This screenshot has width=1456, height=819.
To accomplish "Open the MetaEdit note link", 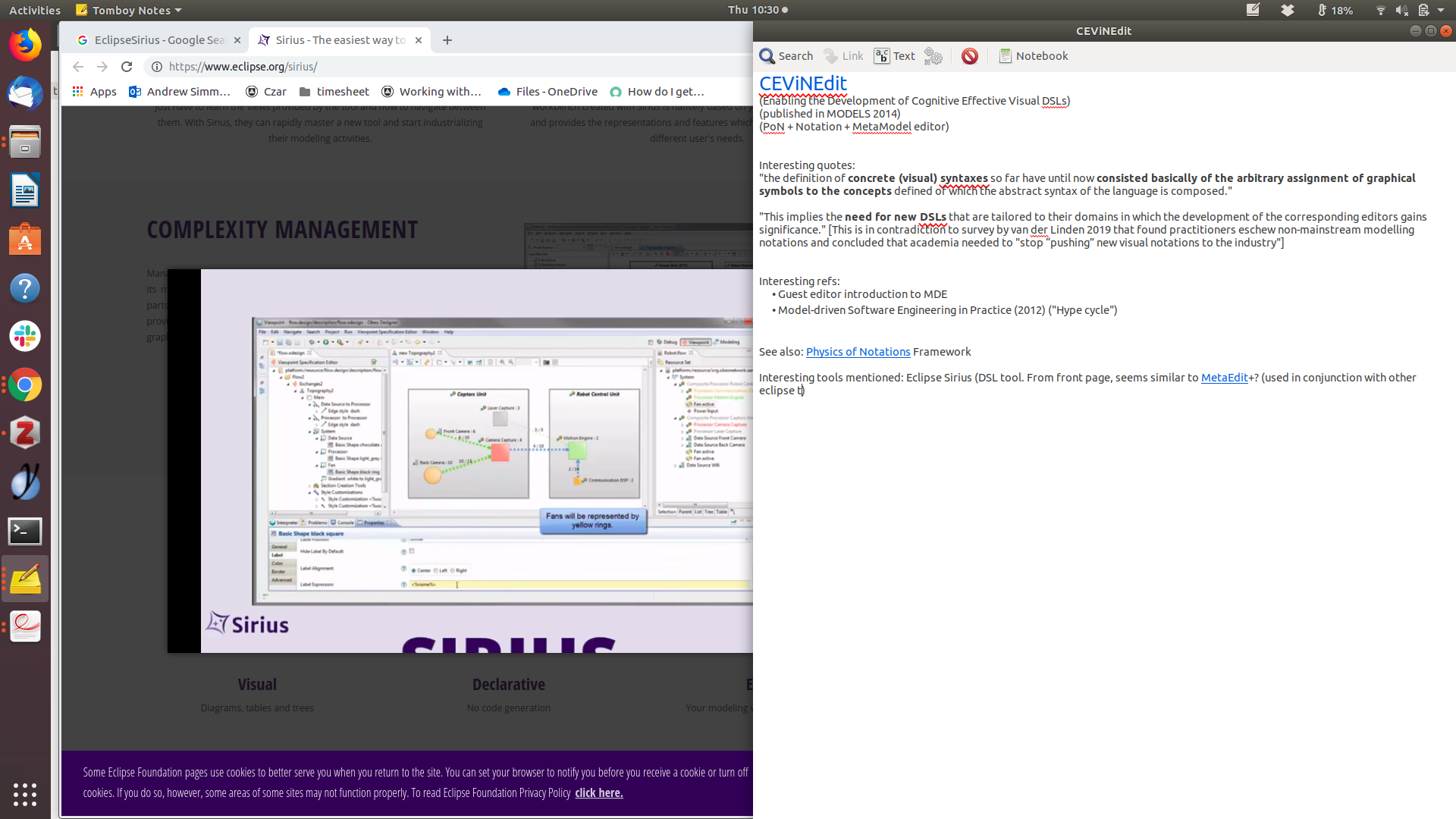I will 1224,378.
